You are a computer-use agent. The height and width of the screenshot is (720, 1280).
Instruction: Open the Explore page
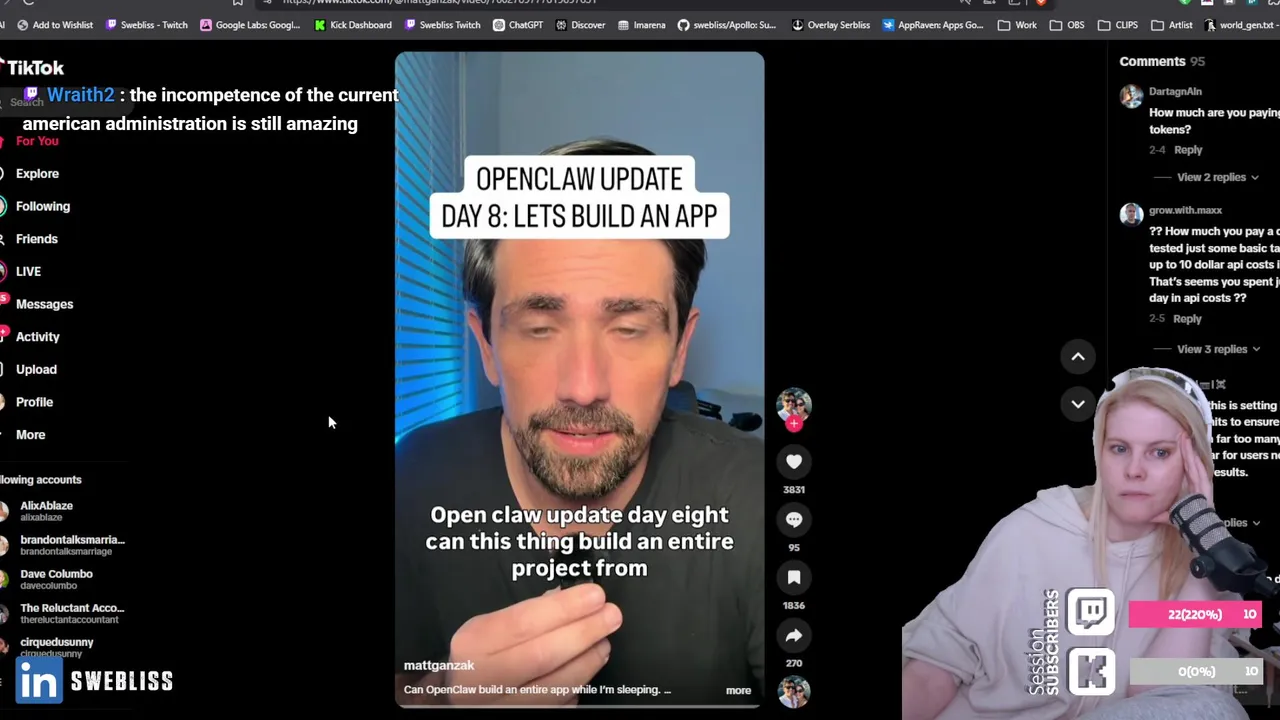tap(37, 174)
